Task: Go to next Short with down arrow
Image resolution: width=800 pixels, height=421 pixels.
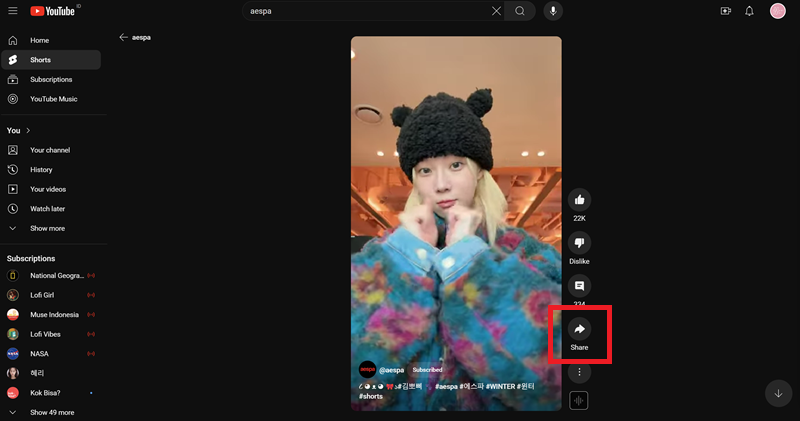Action: (778, 393)
